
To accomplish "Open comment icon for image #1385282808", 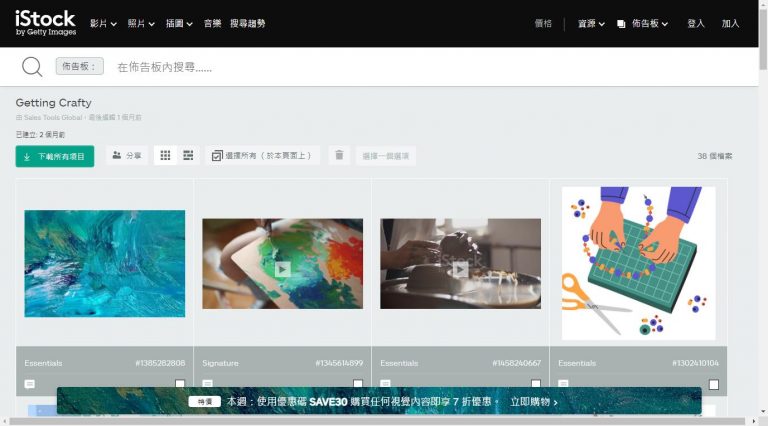I will [30, 384].
